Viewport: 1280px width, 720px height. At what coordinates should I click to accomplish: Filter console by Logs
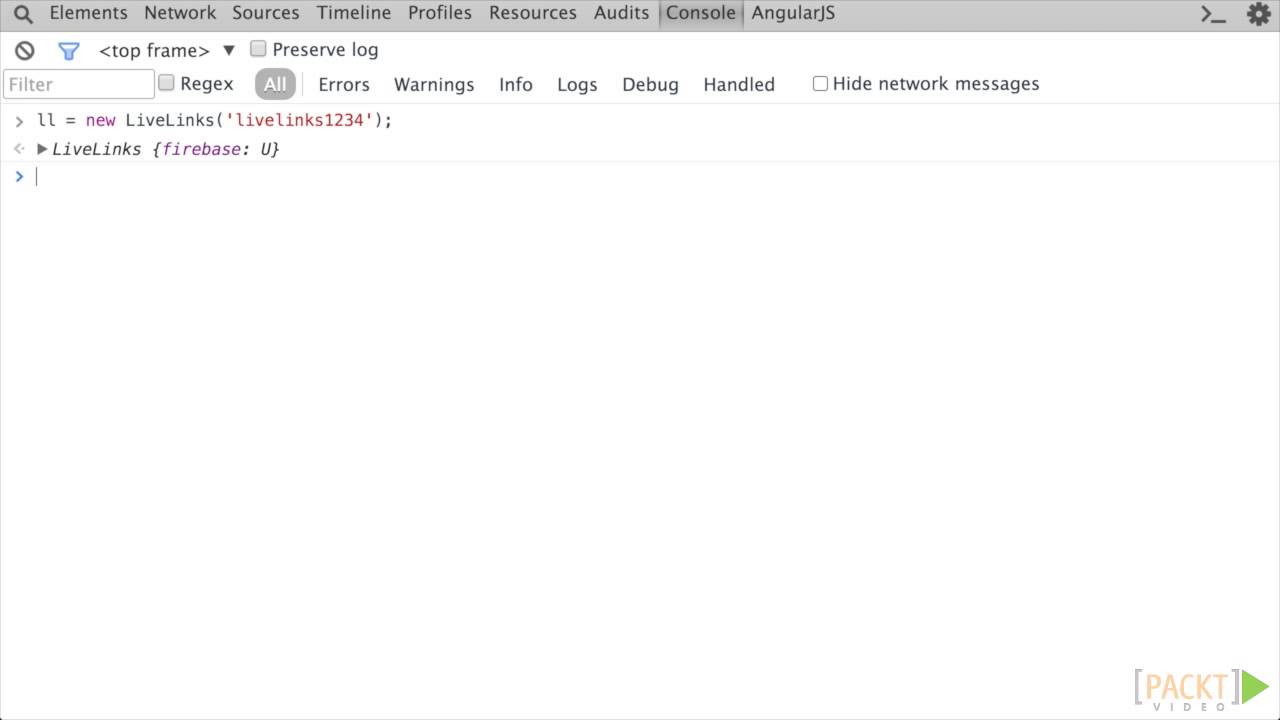[577, 85]
